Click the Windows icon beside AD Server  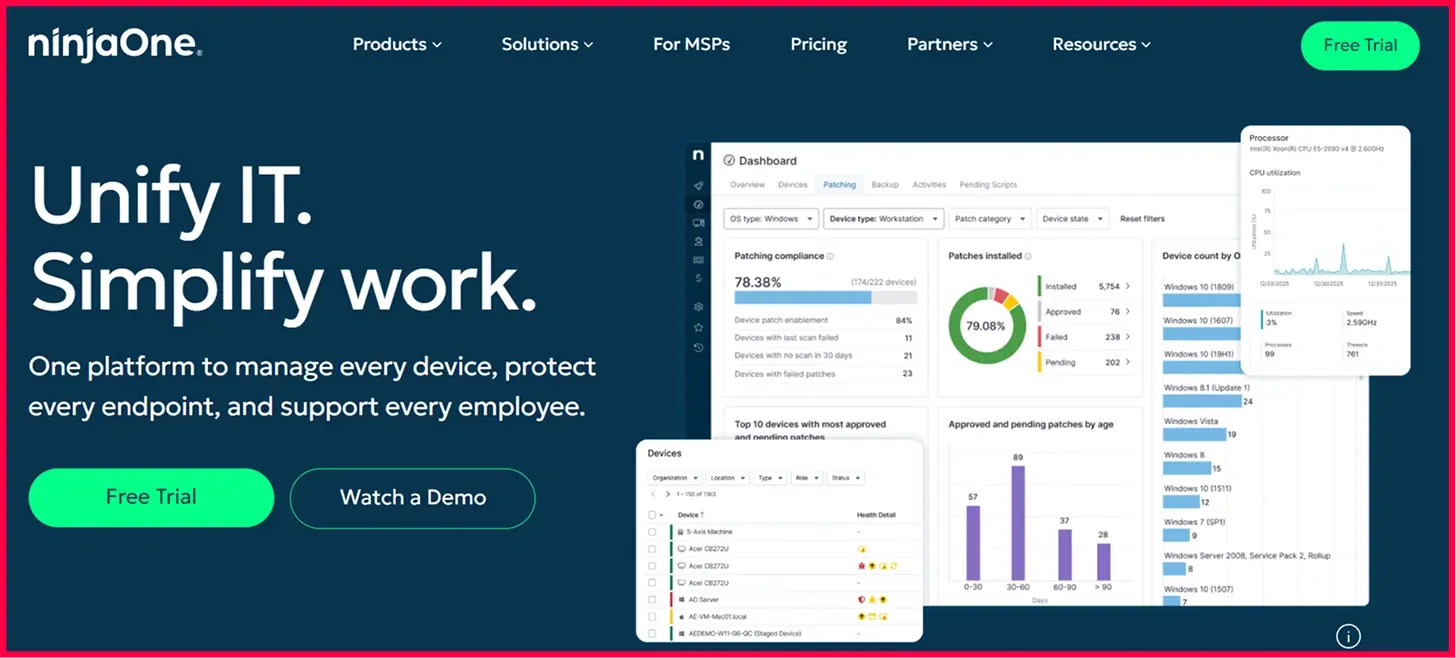point(681,600)
